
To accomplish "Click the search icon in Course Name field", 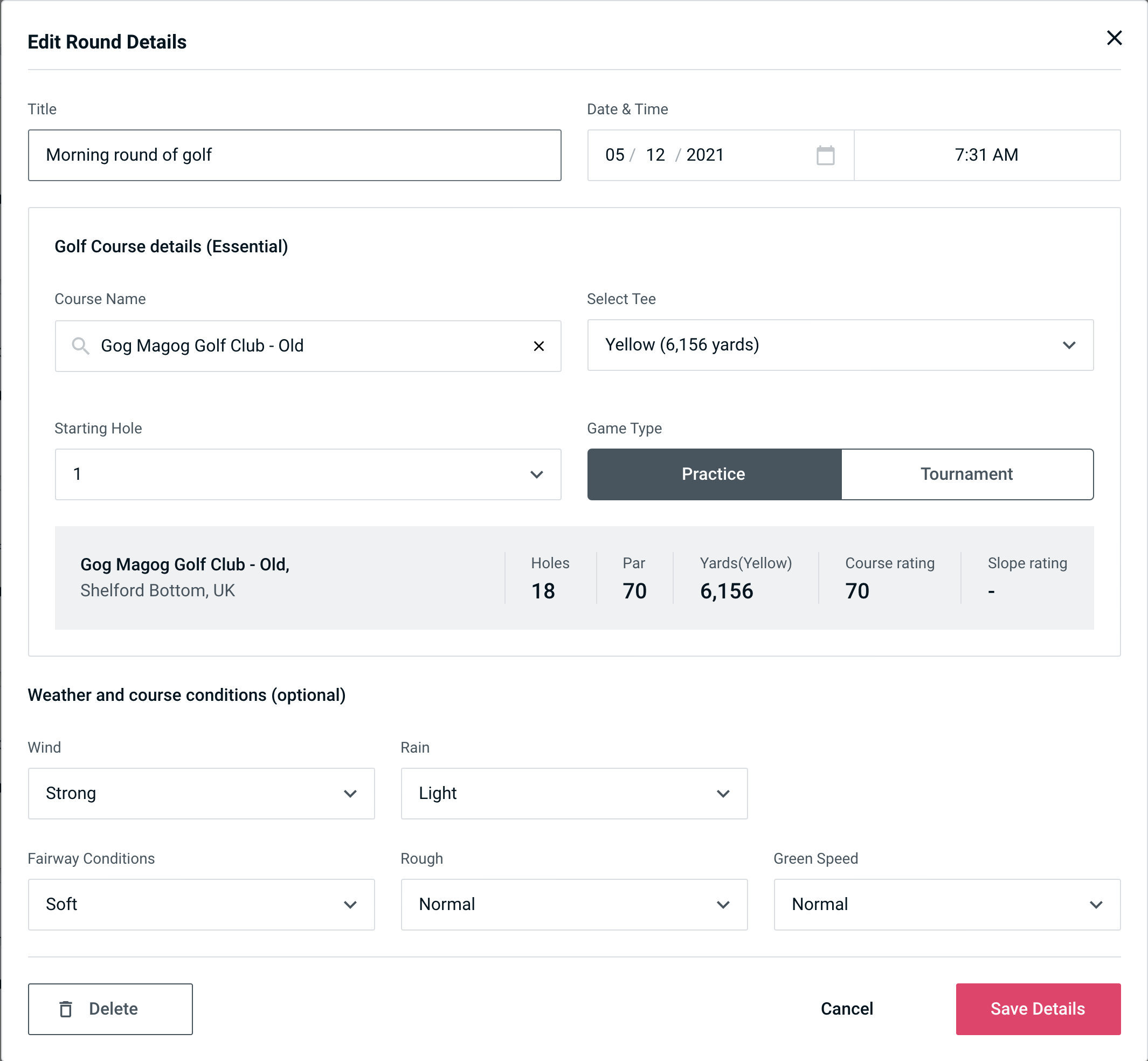I will 81,344.
